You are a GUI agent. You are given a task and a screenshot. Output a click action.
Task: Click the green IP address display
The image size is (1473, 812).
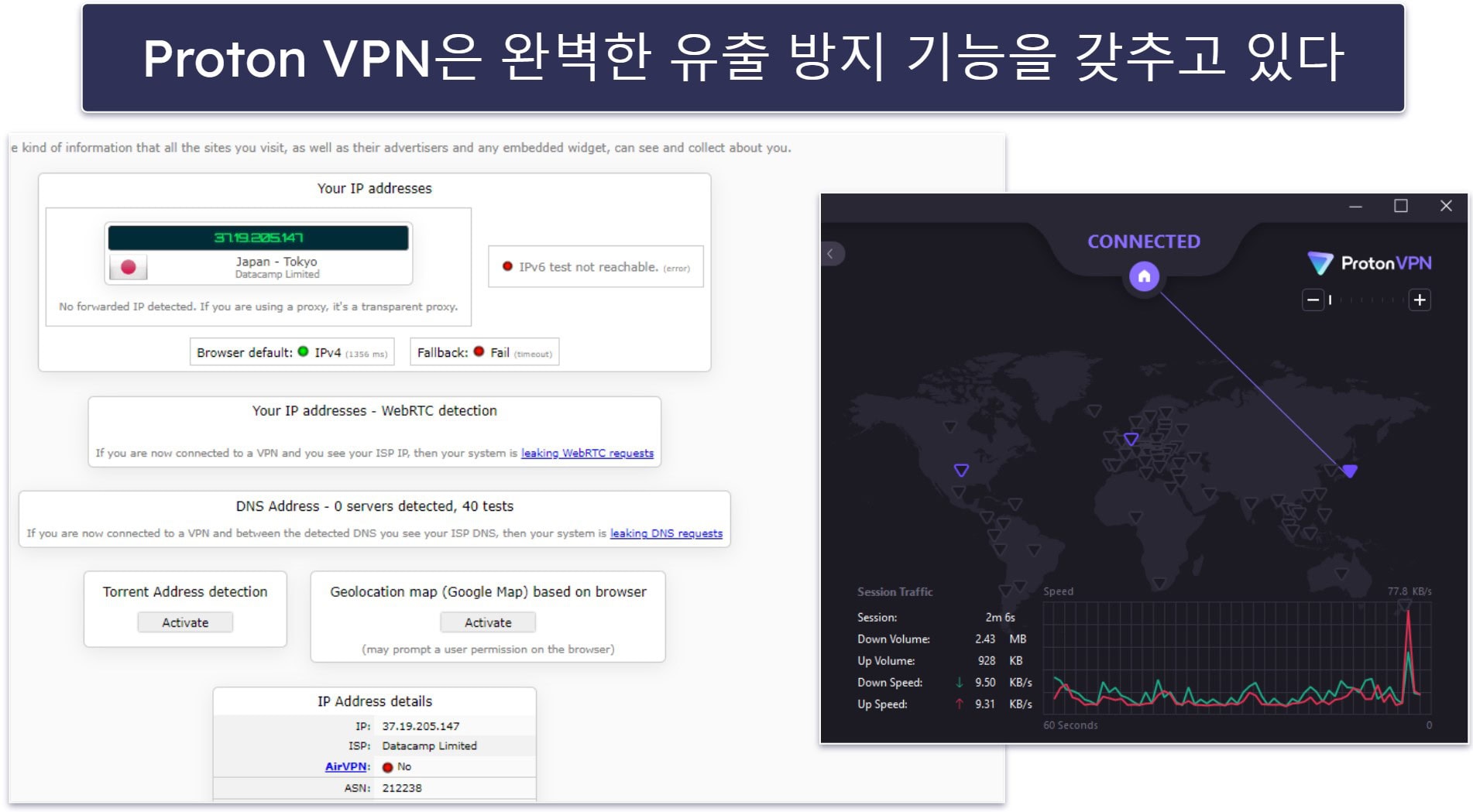point(258,238)
